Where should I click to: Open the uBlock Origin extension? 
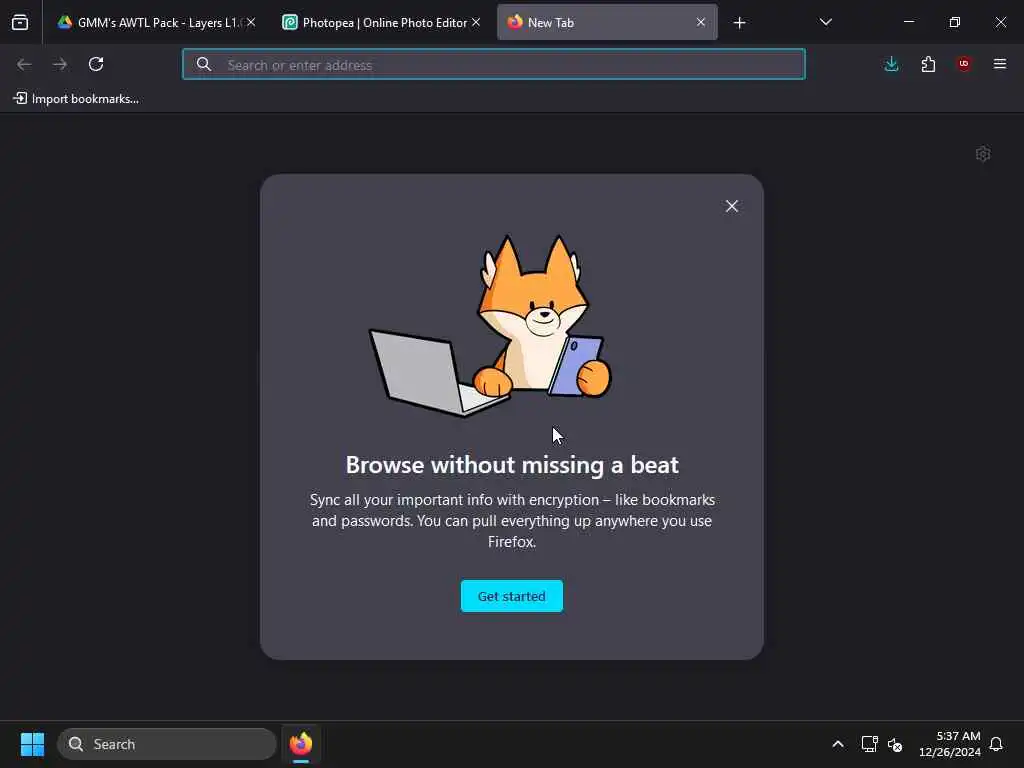[964, 64]
